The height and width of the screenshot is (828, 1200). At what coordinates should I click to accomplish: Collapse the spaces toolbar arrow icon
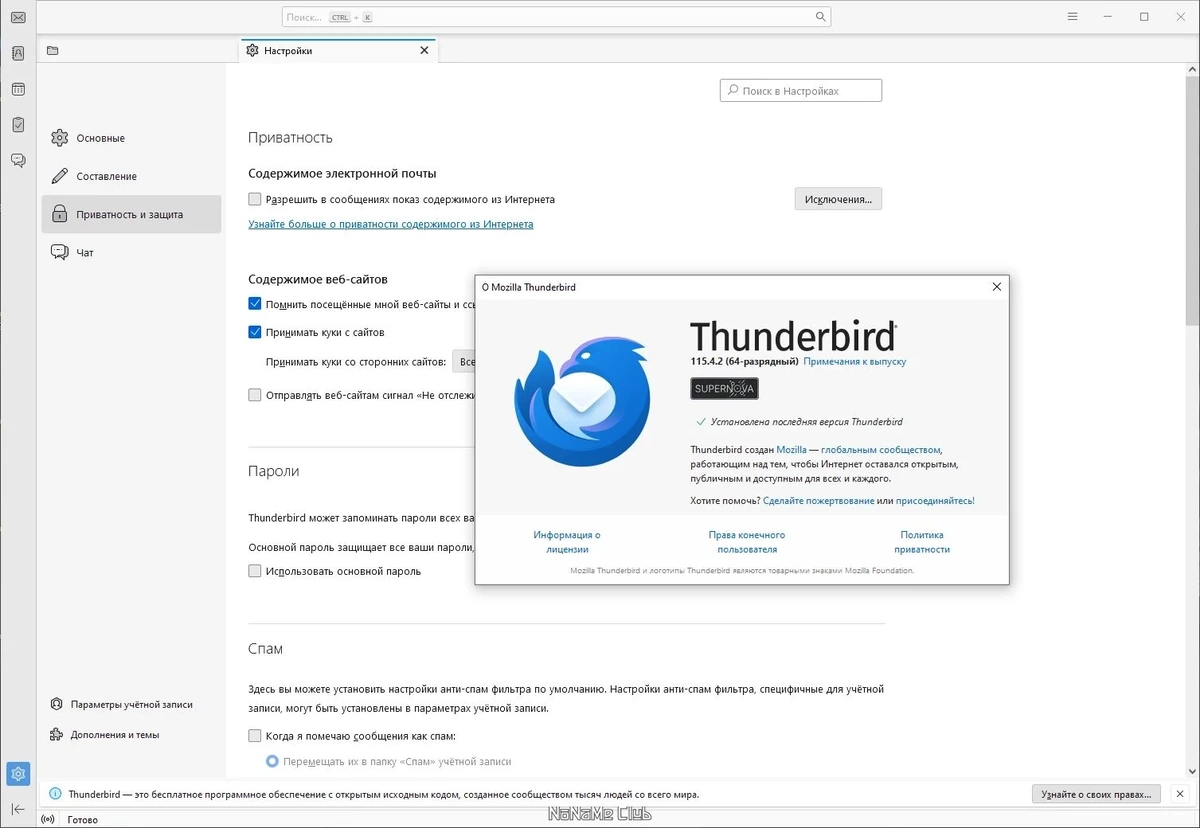pyautogui.click(x=18, y=809)
